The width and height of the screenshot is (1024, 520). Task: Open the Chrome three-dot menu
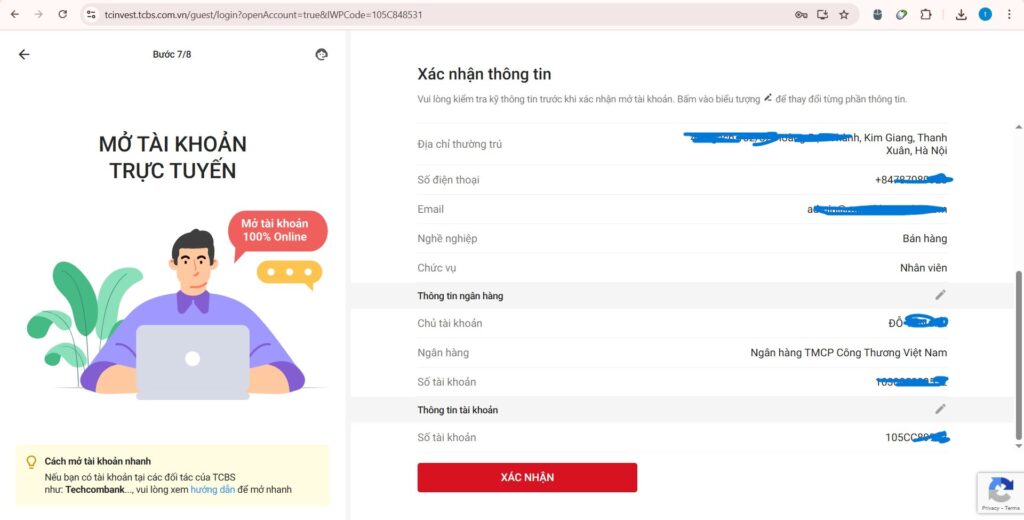pos(1009,14)
